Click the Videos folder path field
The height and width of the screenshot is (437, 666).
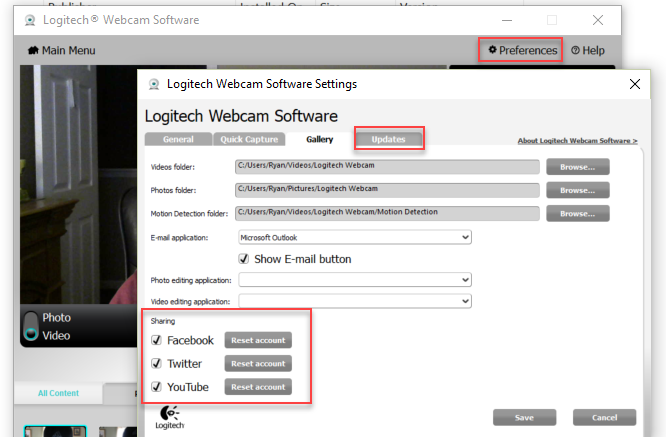[x=387, y=166]
